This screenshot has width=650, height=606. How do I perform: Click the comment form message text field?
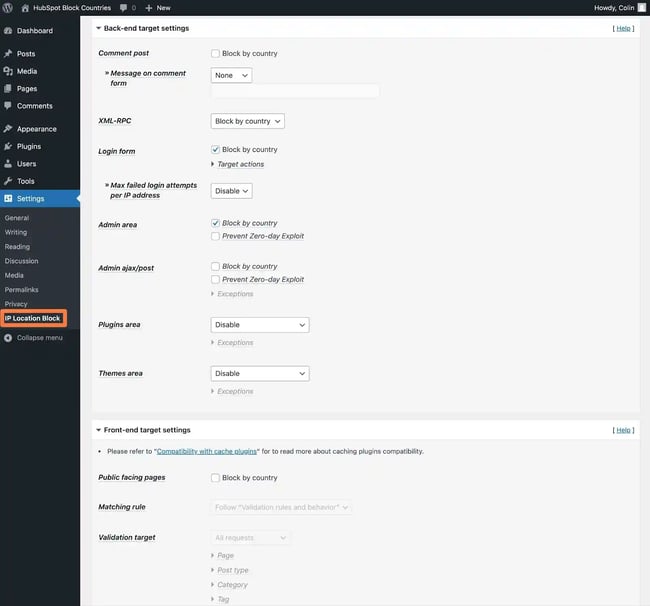(295, 91)
